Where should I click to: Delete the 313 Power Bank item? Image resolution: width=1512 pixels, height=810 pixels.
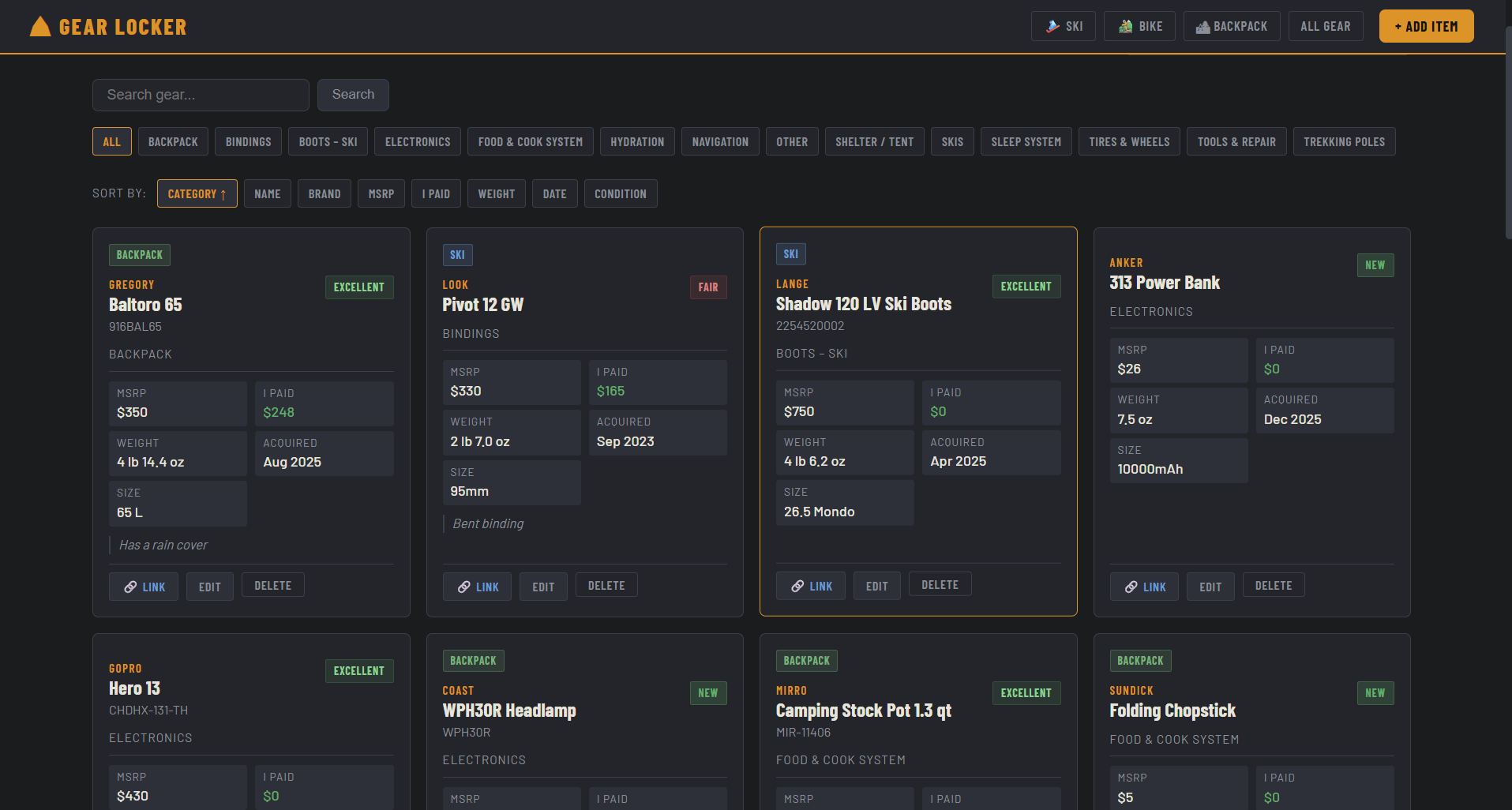pyautogui.click(x=1274, y=585)
